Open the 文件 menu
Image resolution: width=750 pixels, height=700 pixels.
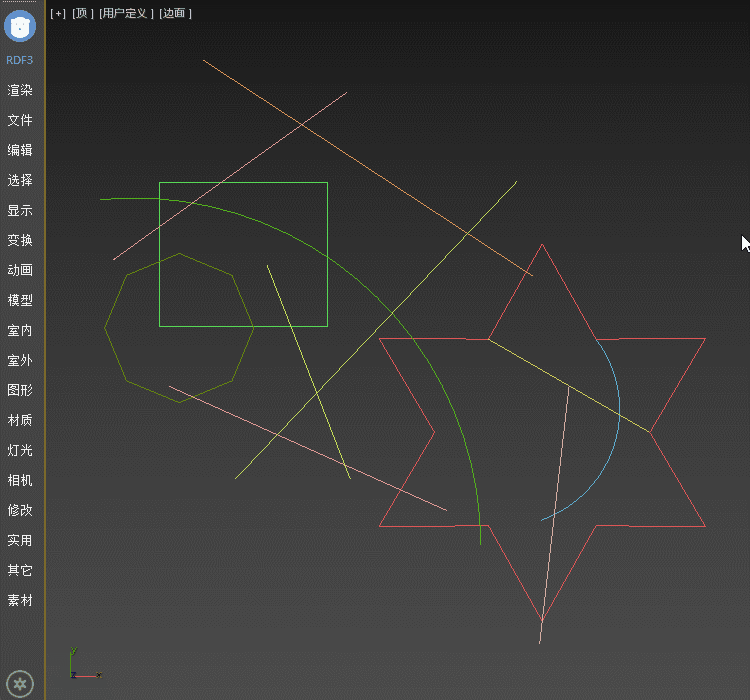[x=20, y=120]
